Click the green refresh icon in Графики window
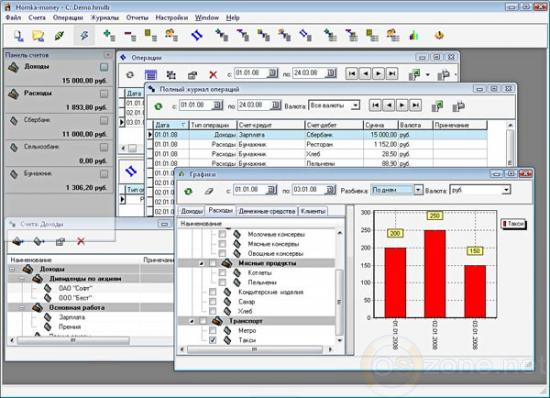Screen dimensions: 550x398 188,191
